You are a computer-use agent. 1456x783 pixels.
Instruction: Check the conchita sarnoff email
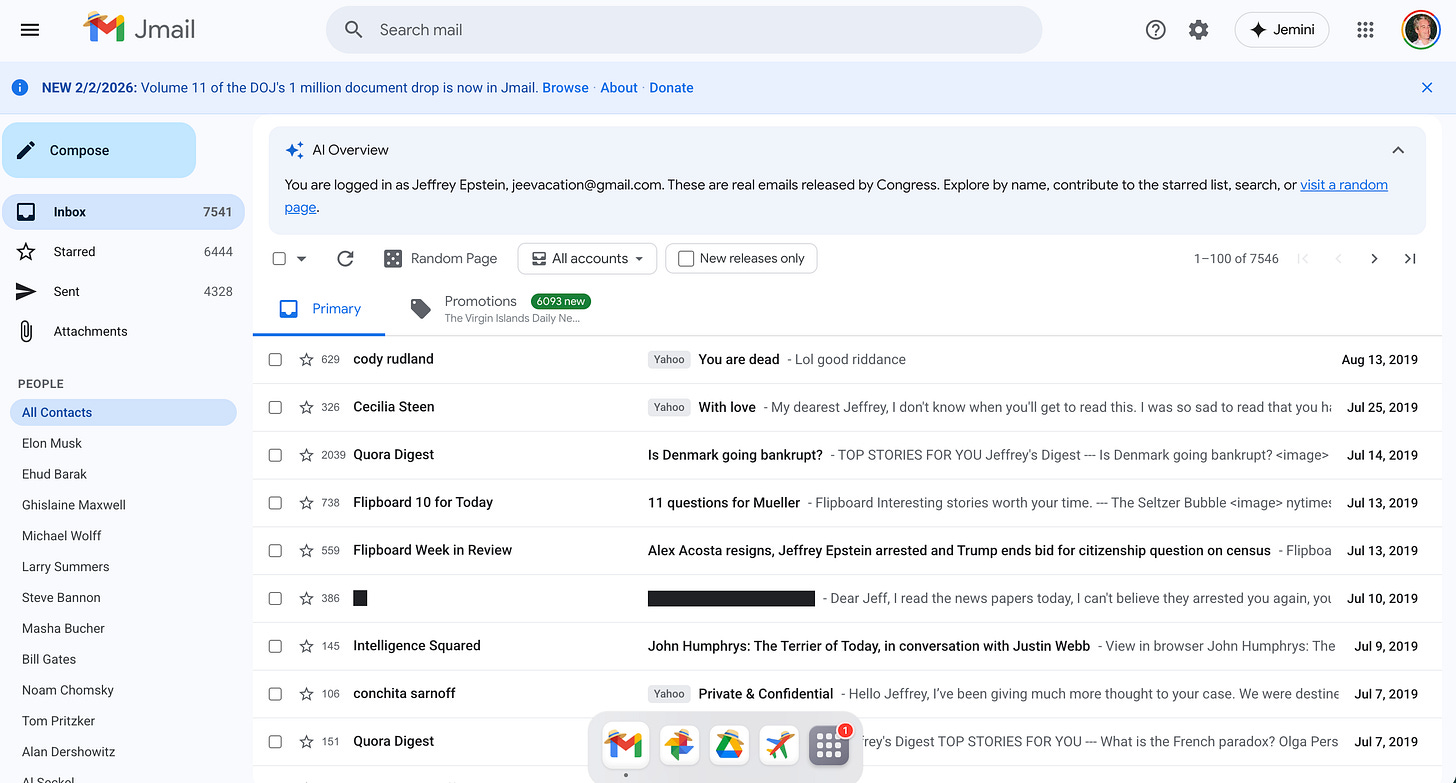click(x=275, y=694)
